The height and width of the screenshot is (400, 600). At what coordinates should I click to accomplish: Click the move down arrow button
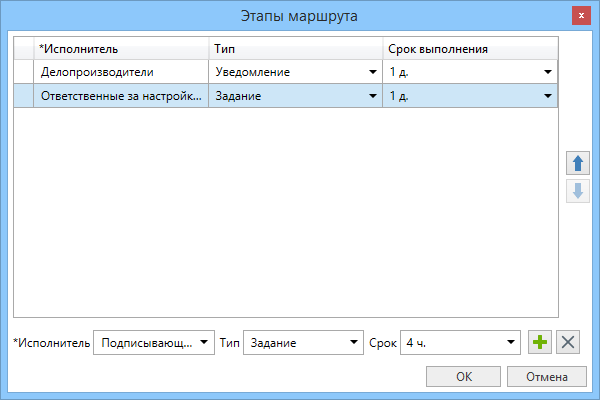pos(577,190)
